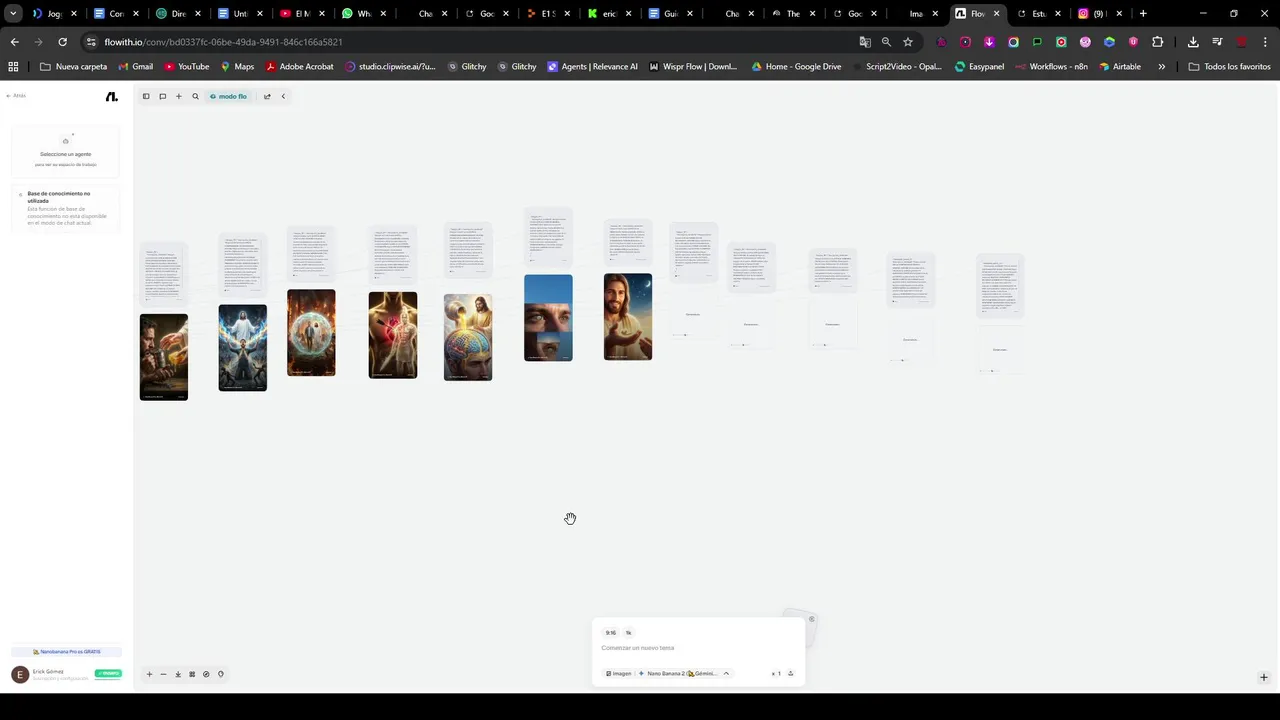Image resolution: width=1280 pixels, height=720 pixels.
Task: Open the YouTube bookmark
Action: coord(187,67)
